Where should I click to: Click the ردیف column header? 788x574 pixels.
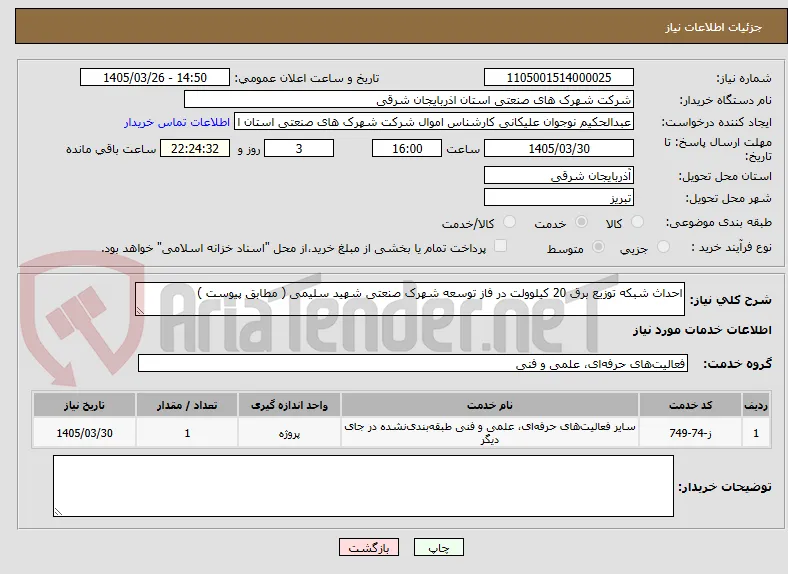[x=756, y=405]
